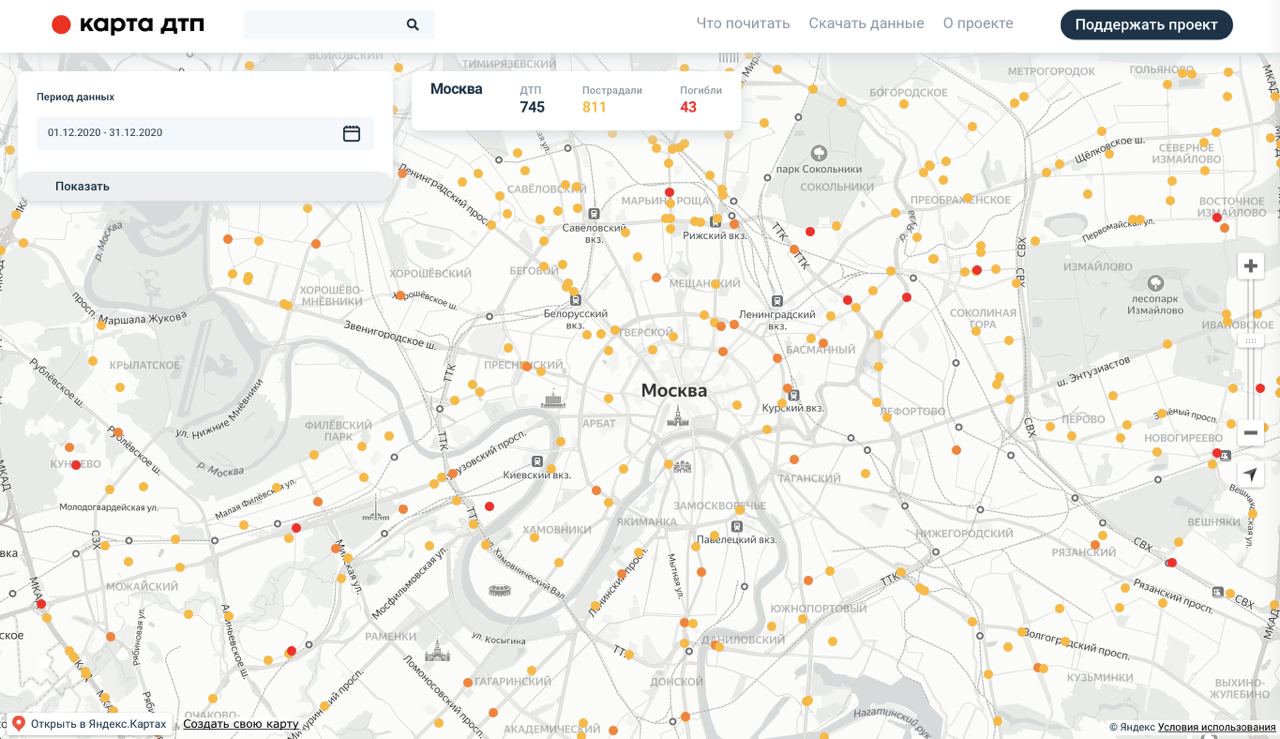Screen dimensions: 1280x739
Task: Click the Карта ДТП red circle logo
Action: (x=61, y=25)
